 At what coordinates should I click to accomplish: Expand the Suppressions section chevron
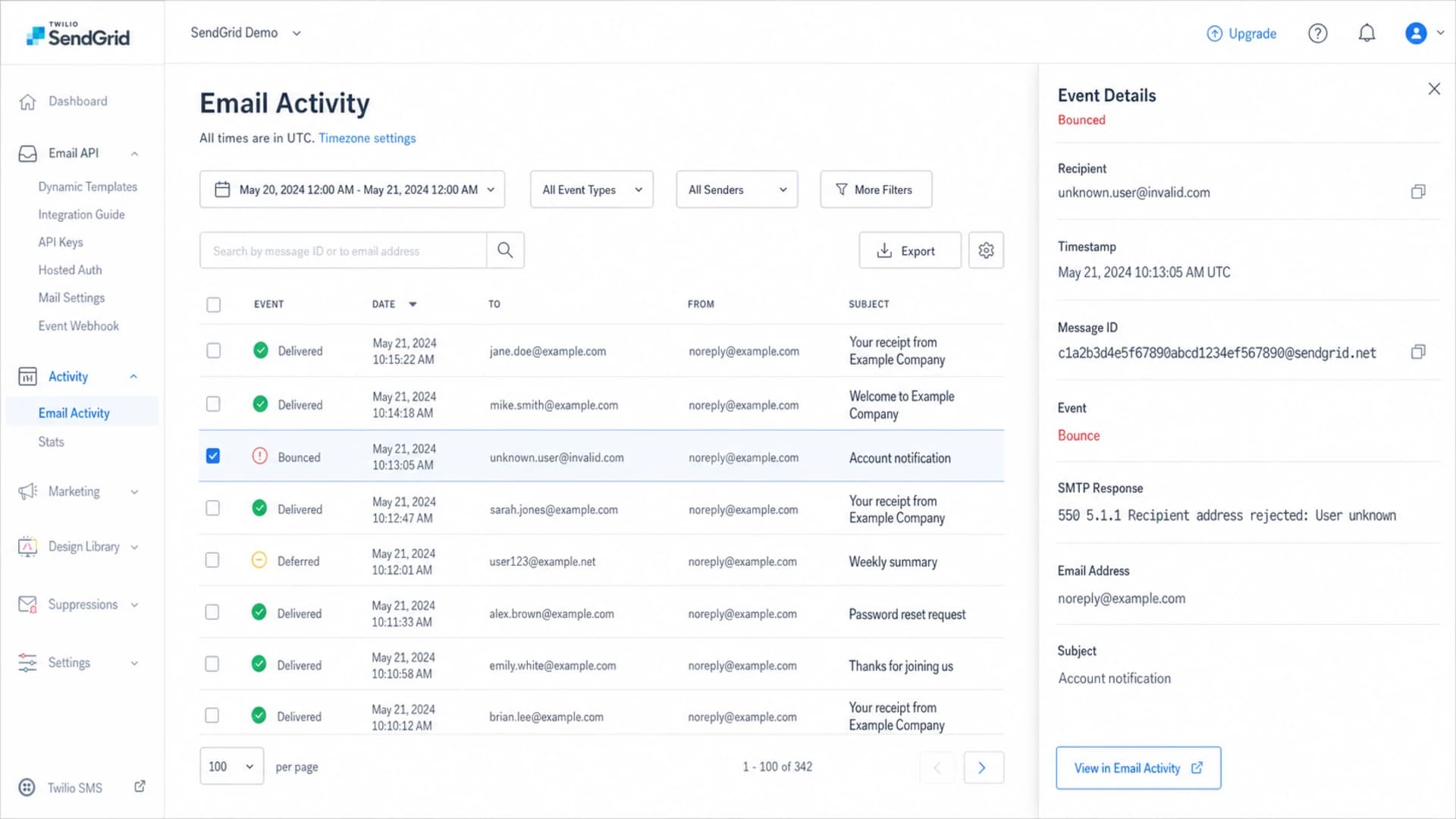coord(134,605)
